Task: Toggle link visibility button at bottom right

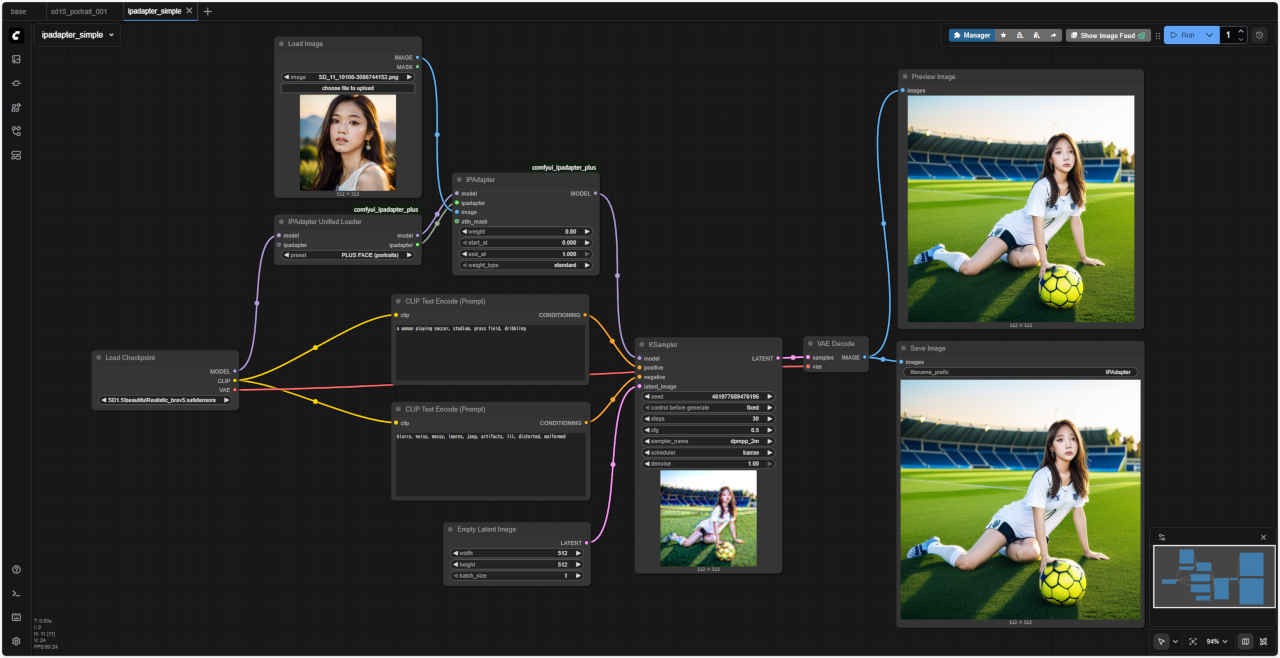Action: pyautogui.click(x=1263, y=641)
